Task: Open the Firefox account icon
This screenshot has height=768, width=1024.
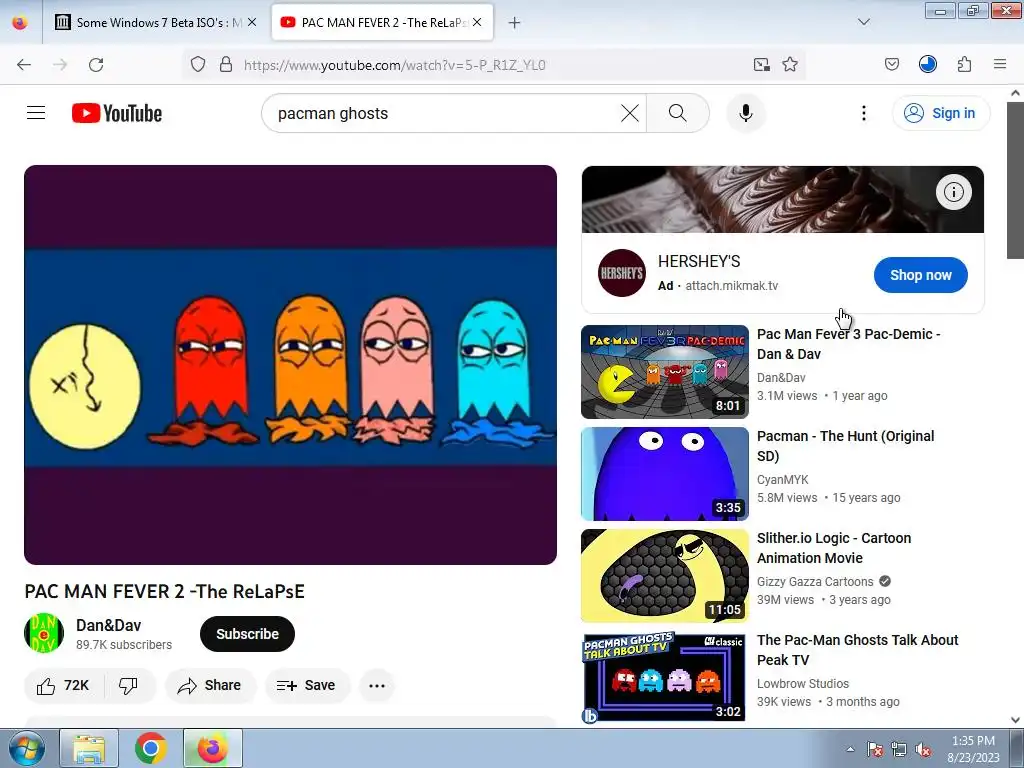Action: click(928, 65)
